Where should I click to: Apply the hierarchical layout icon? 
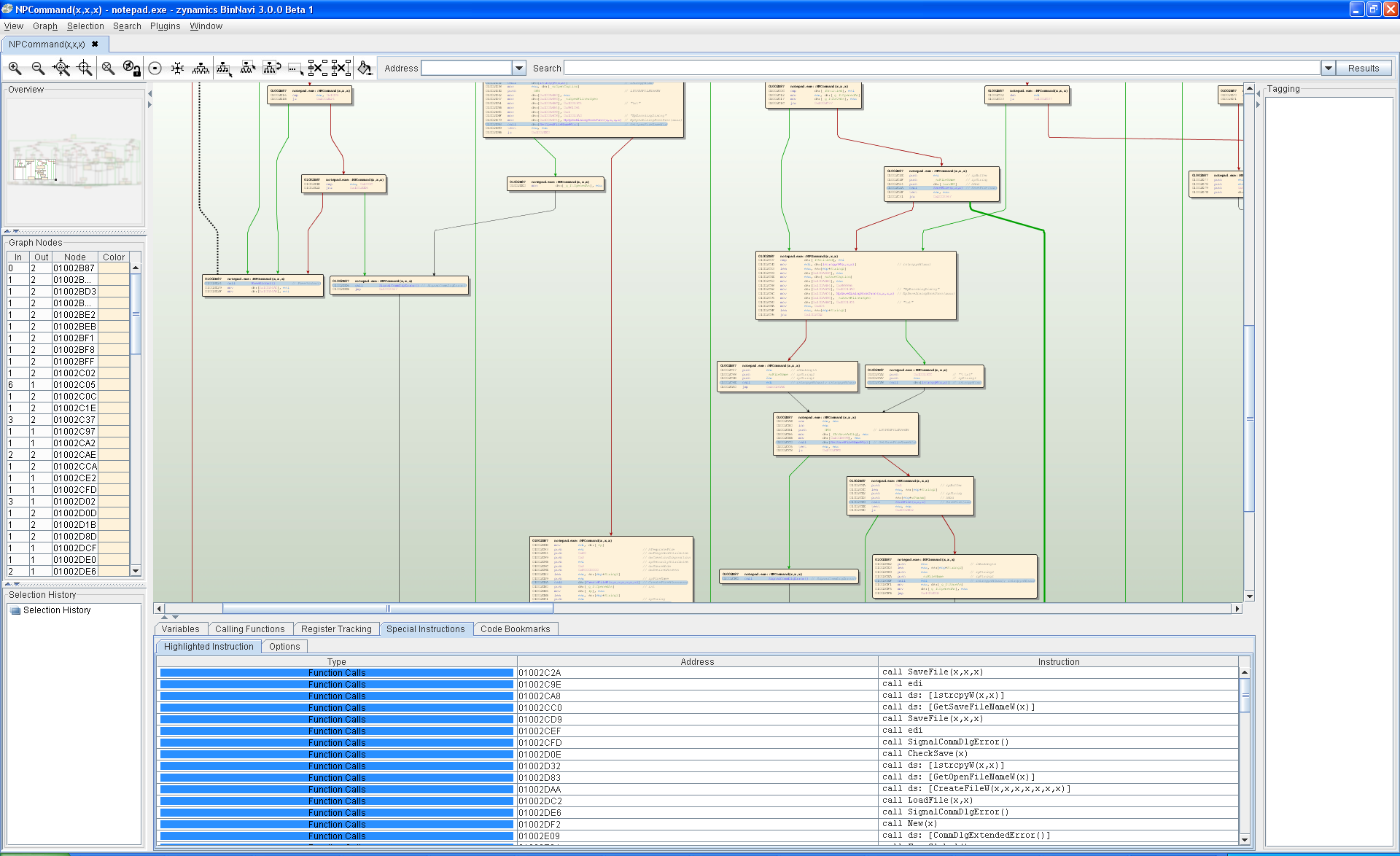click(201, 69)
